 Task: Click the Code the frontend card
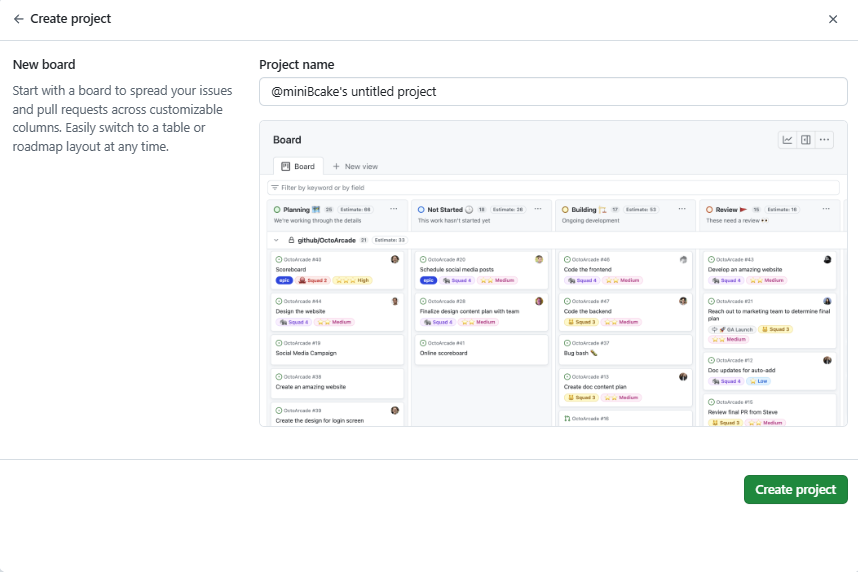pos(625,270)
